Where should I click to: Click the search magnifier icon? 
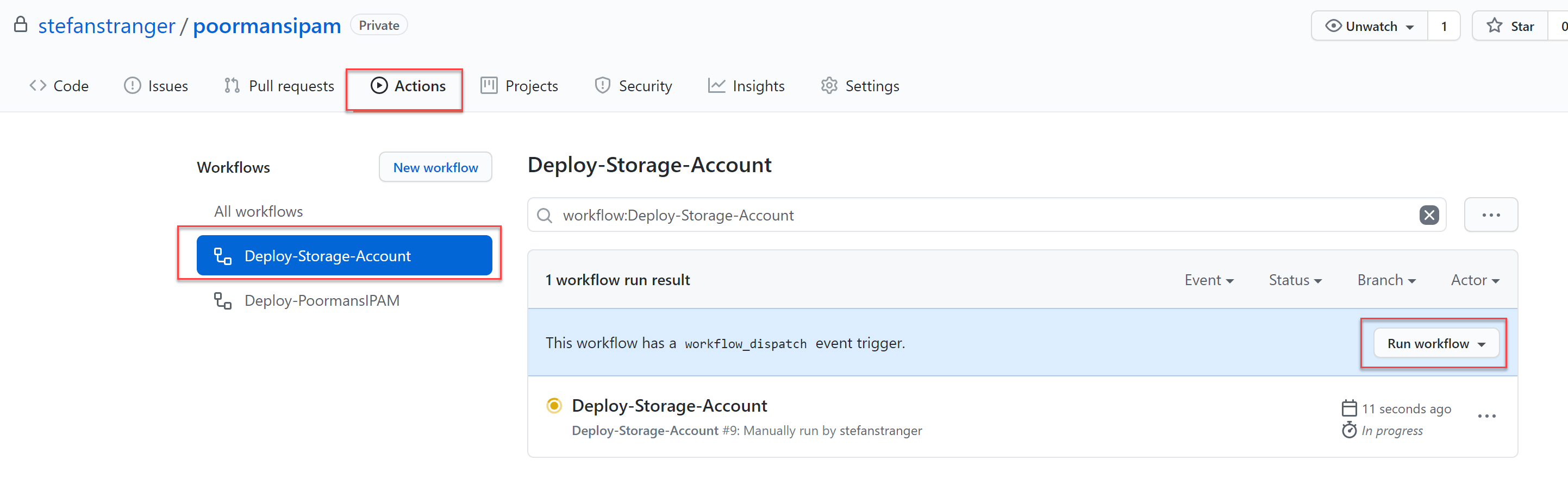[x=545, y=216]
